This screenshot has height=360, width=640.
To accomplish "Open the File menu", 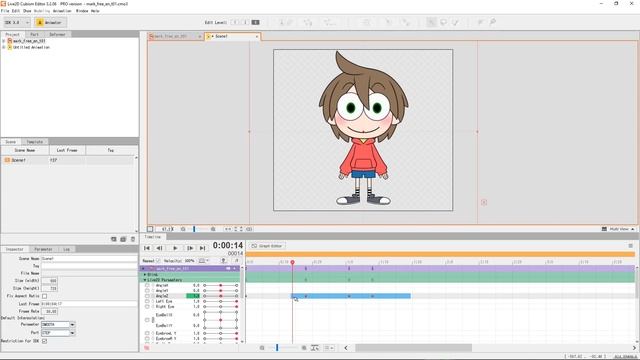I will 5,11.
